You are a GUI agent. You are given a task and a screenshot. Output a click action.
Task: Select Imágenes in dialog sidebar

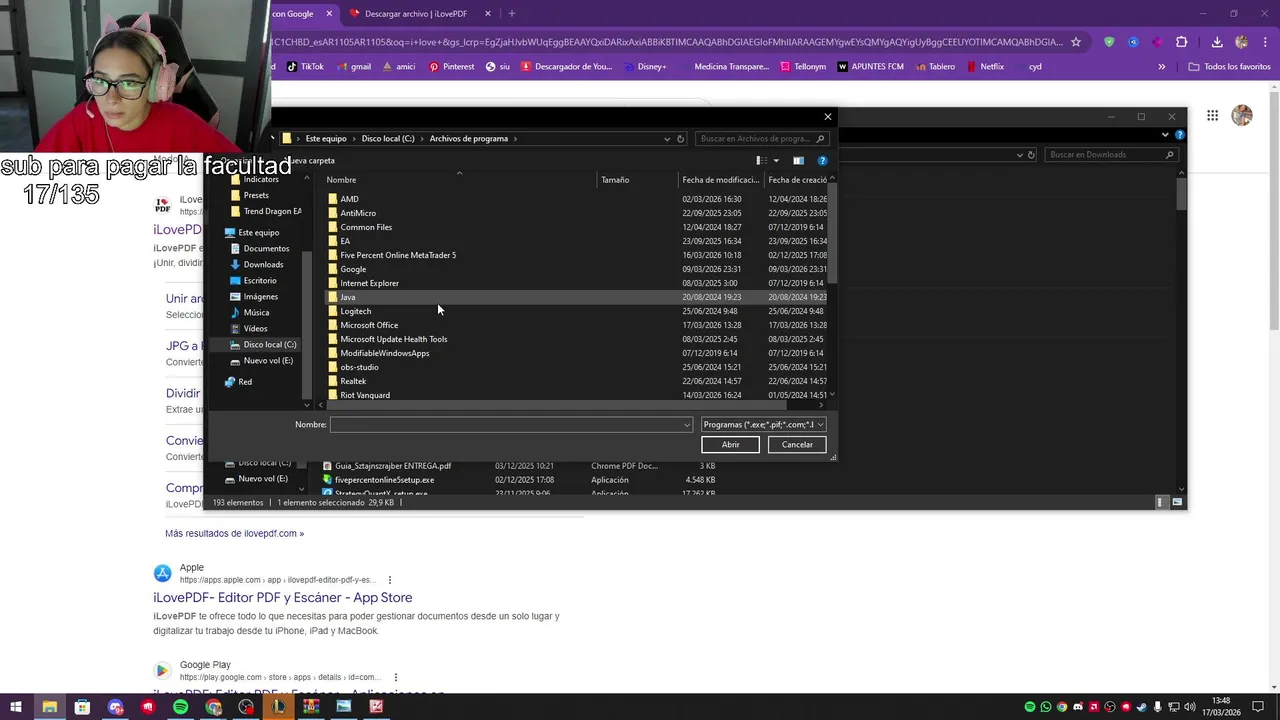(260, 297)
